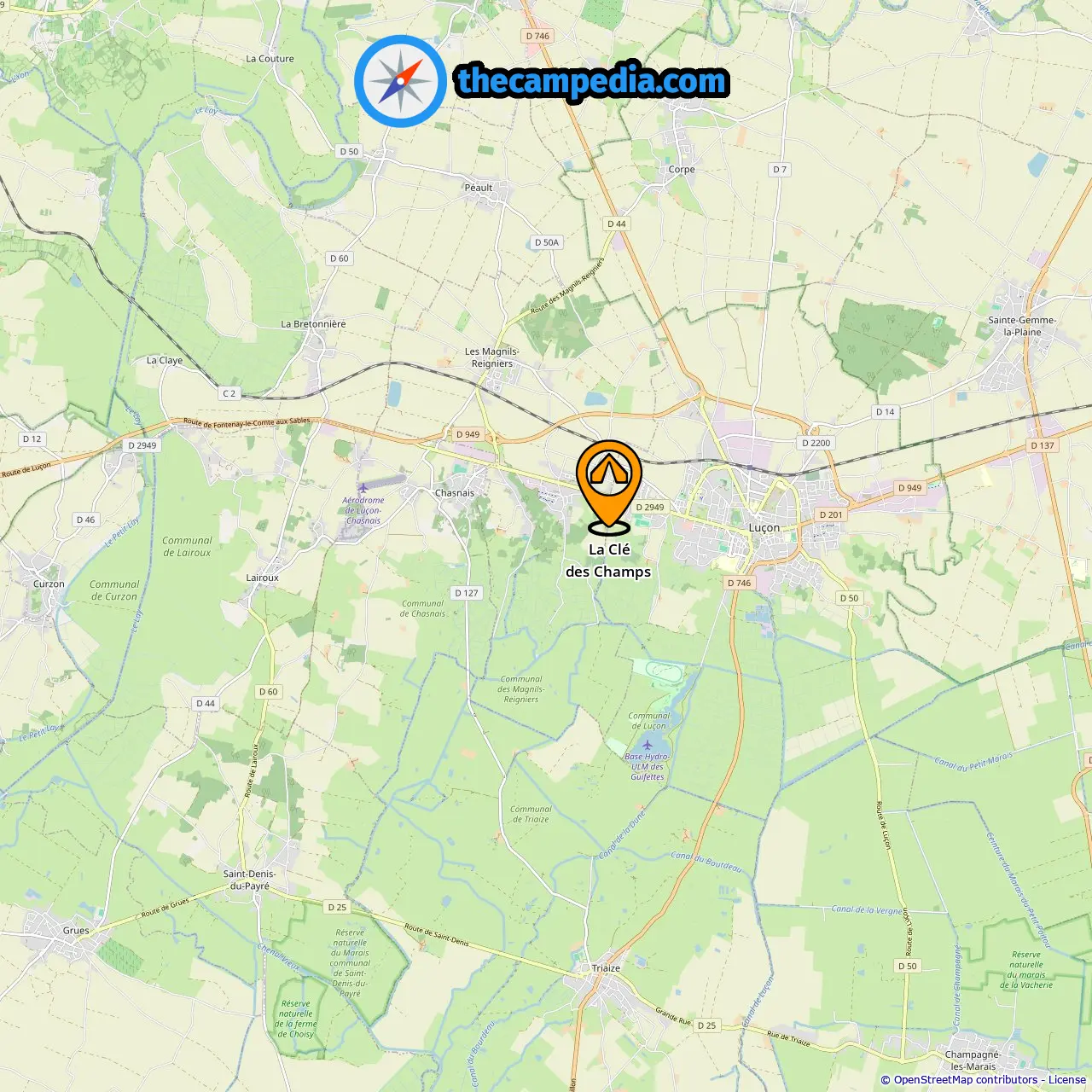The width and height of the screenshot is (1092, 1092).
Task: Click the D 746 road shield at top
Action: pyautogui.click(x=538, y=36)
